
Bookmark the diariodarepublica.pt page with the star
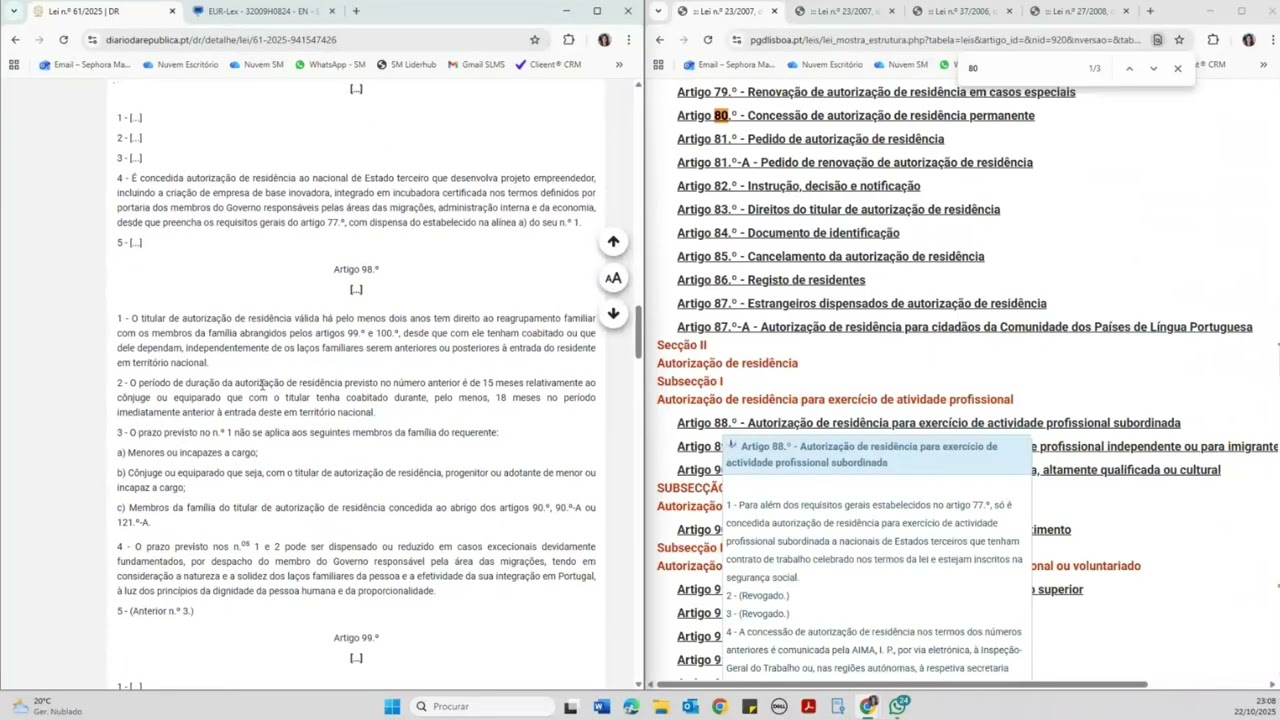[x=535, y=40]
